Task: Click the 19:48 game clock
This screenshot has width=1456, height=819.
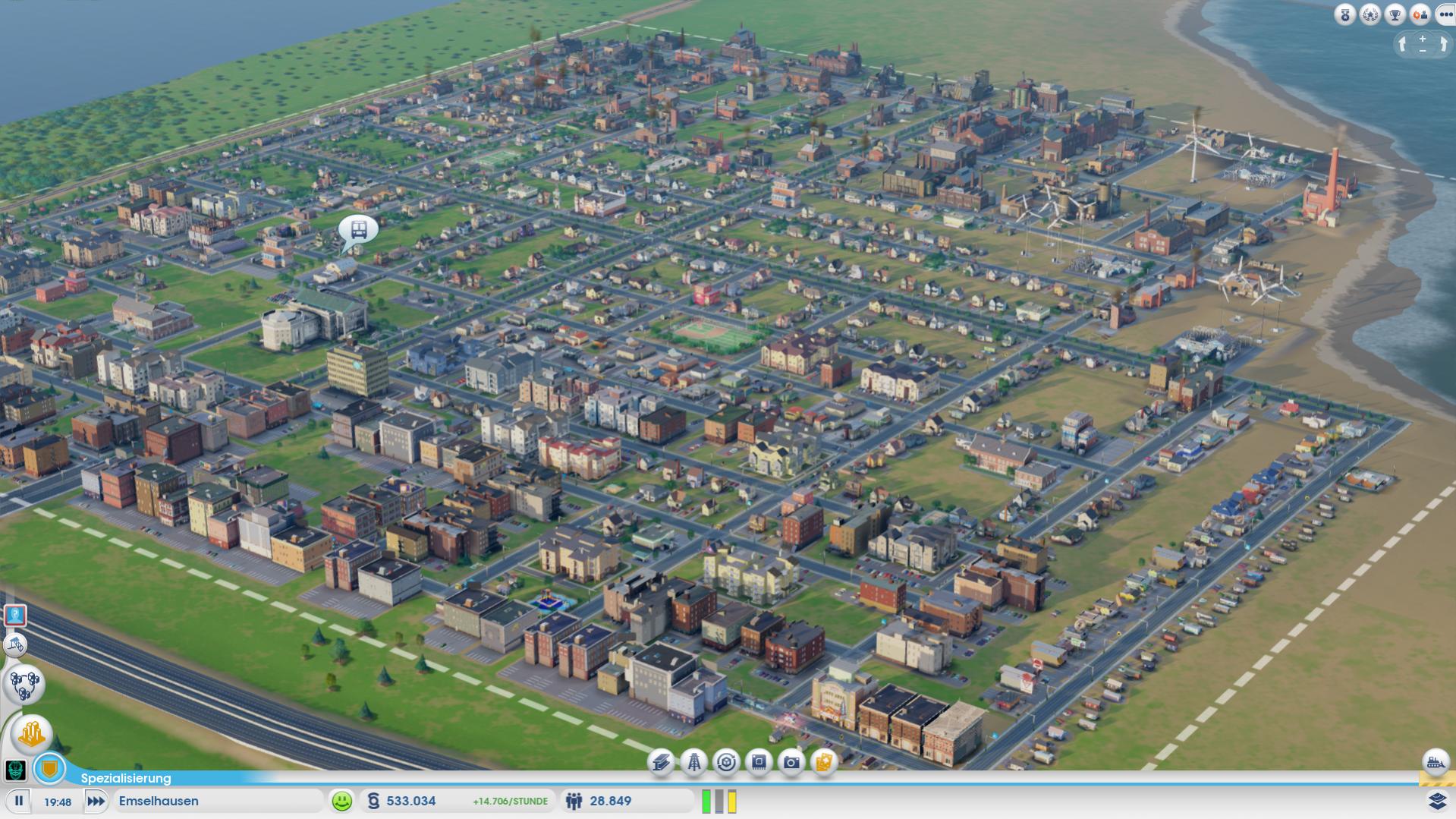Action: click(x=58, y=802)
